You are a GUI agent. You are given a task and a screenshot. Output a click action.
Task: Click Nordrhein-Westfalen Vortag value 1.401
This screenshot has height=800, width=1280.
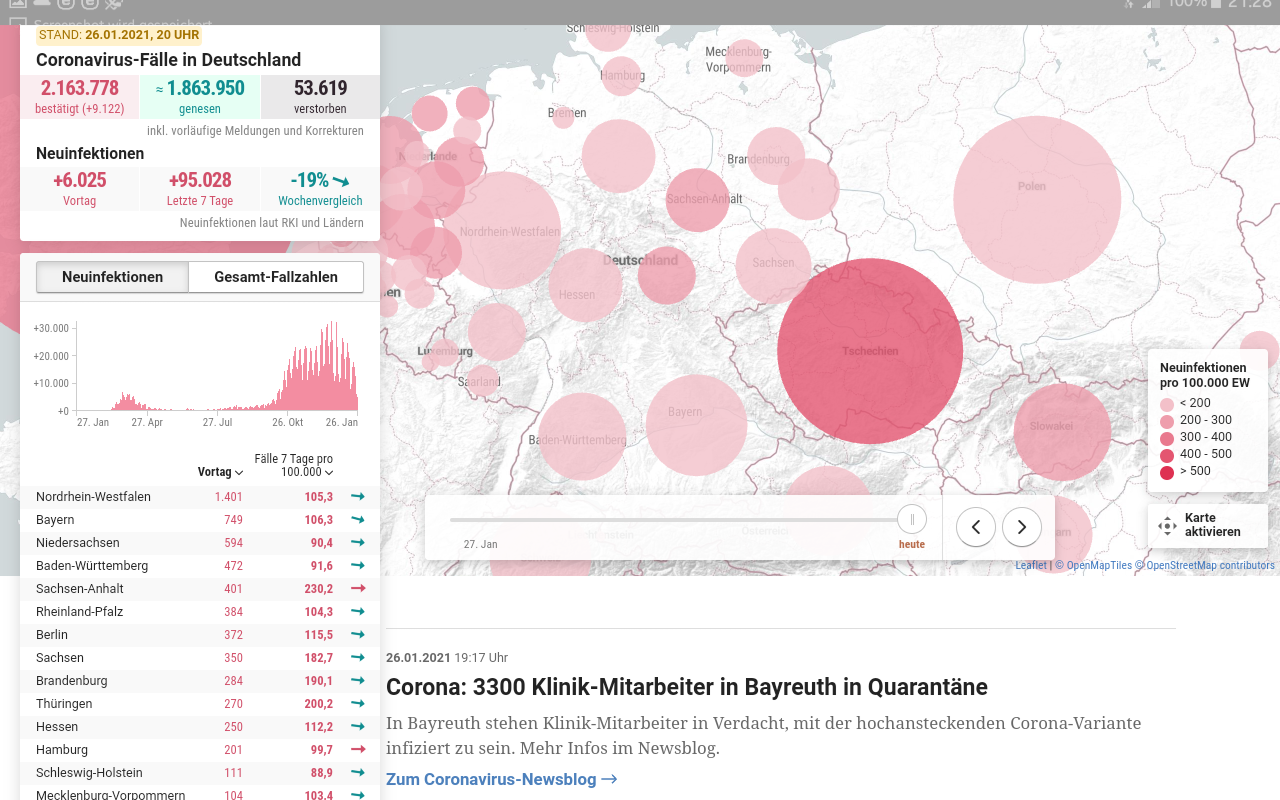[x=229, y=497]
